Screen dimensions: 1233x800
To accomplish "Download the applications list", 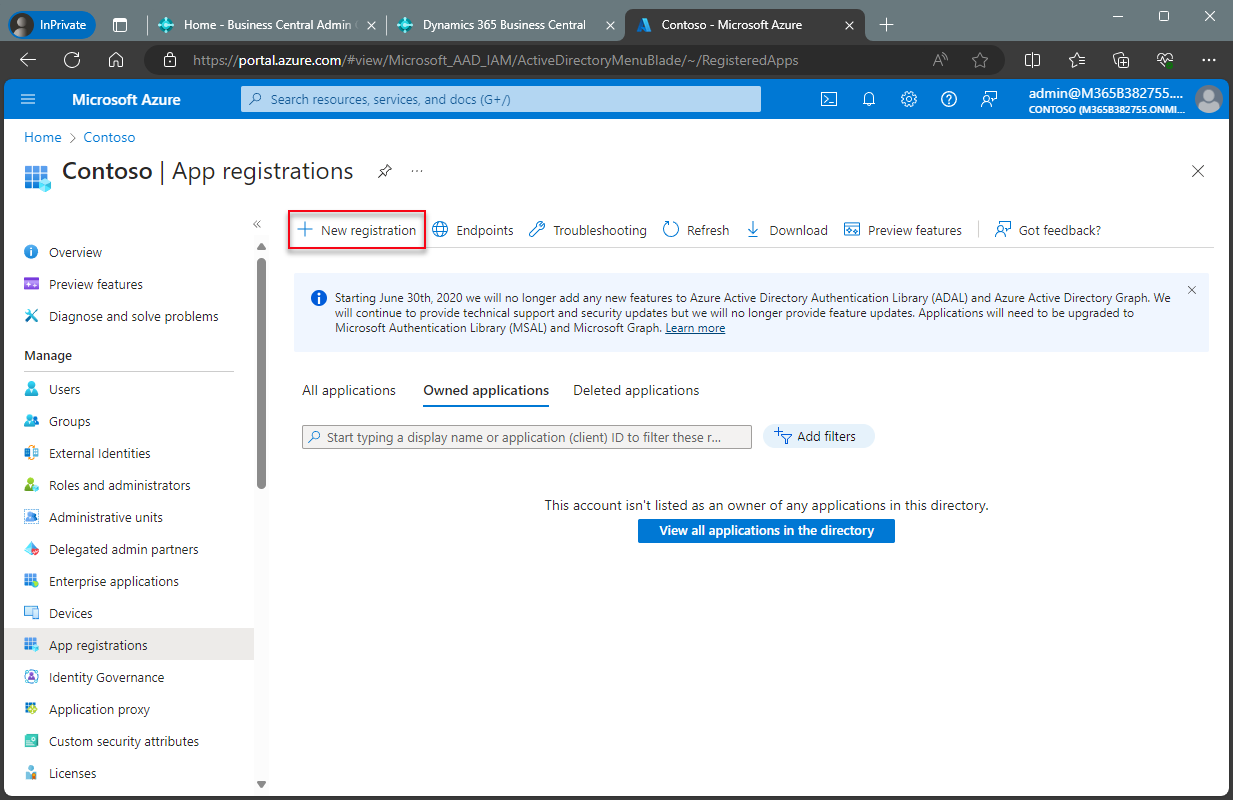I will tap(786, 229).
